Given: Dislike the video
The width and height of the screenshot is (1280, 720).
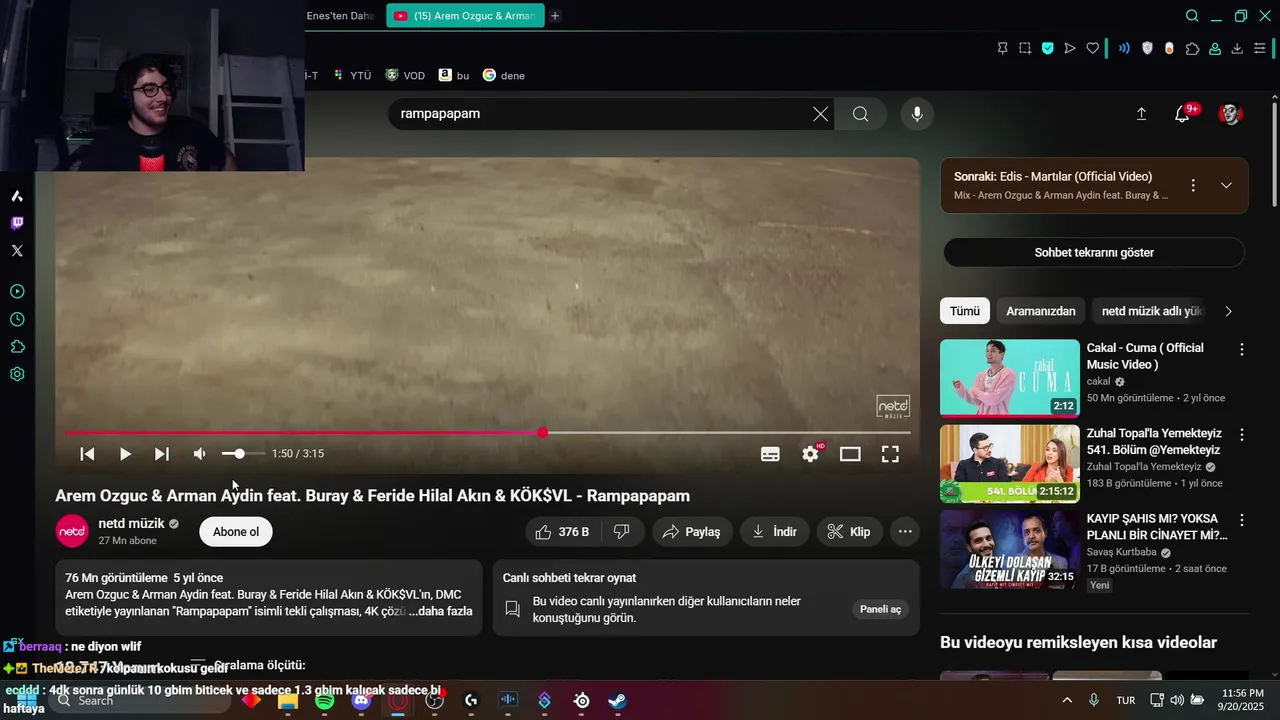Looking at the screenshot, I should (x=622, y=532).
